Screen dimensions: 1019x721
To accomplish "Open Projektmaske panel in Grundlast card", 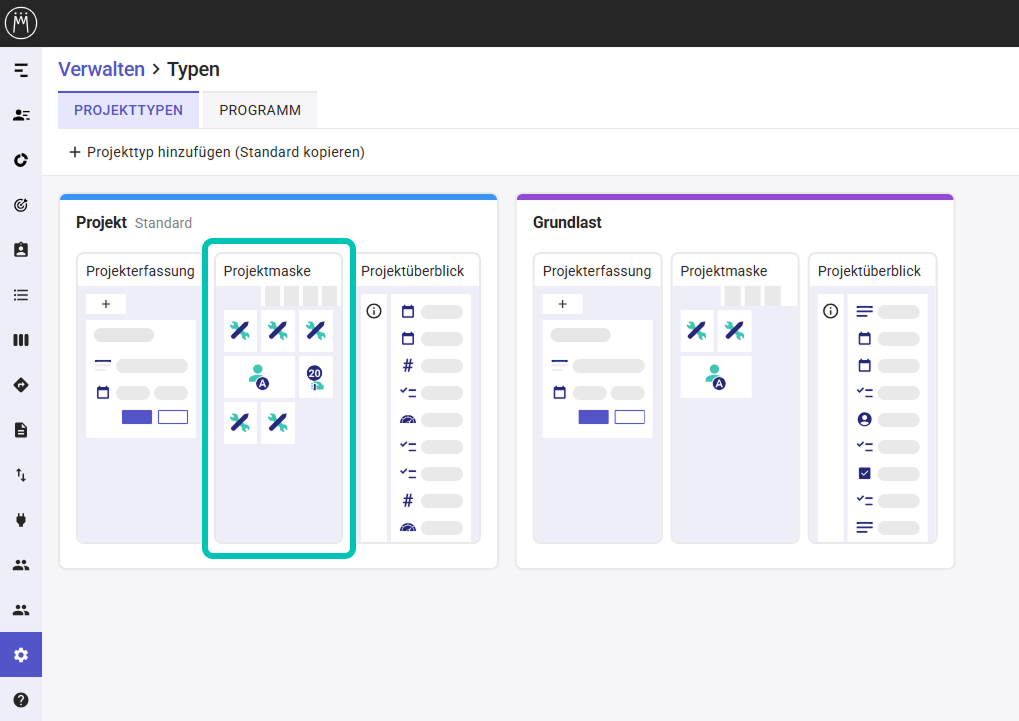I will [734, 398].
